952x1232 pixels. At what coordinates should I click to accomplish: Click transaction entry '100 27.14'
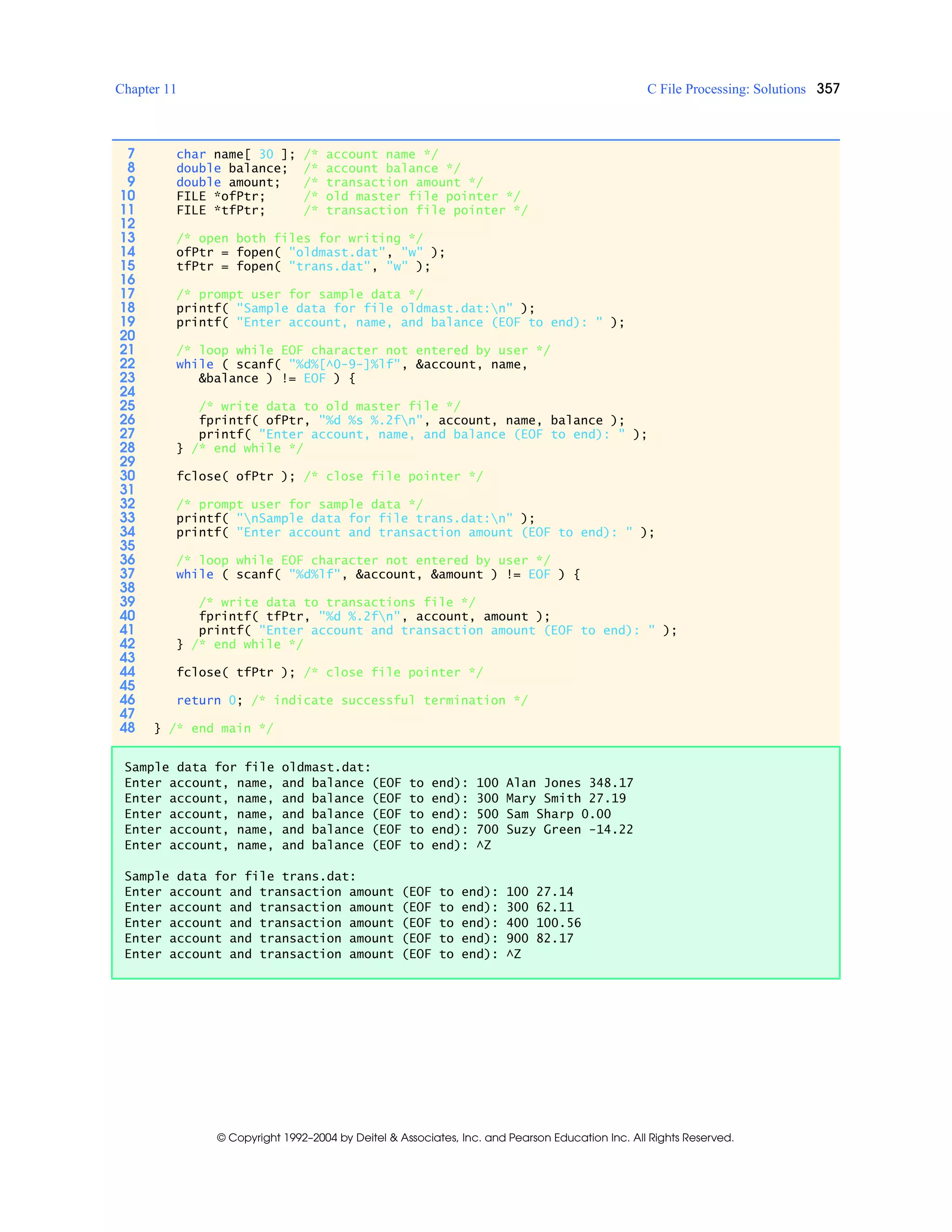click(540, 892)
